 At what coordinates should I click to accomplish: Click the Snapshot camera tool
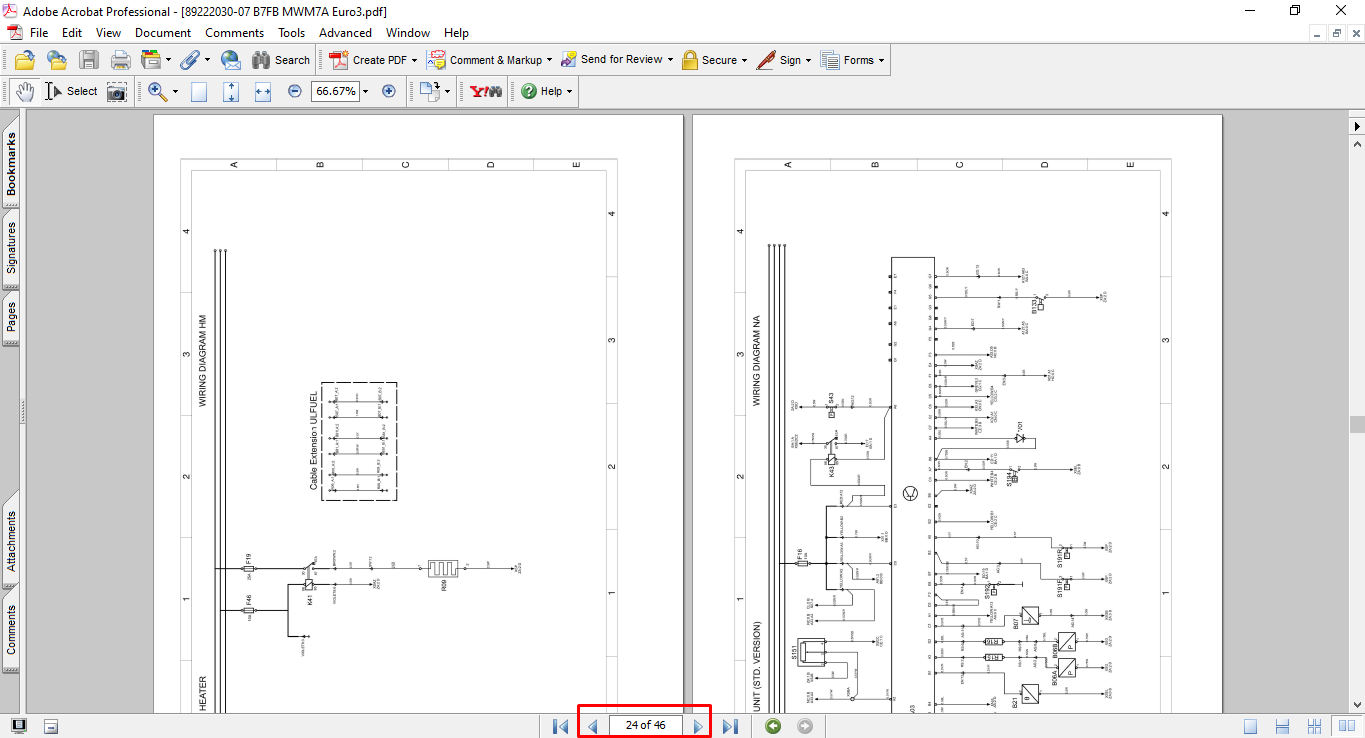(x=117, y=91)
